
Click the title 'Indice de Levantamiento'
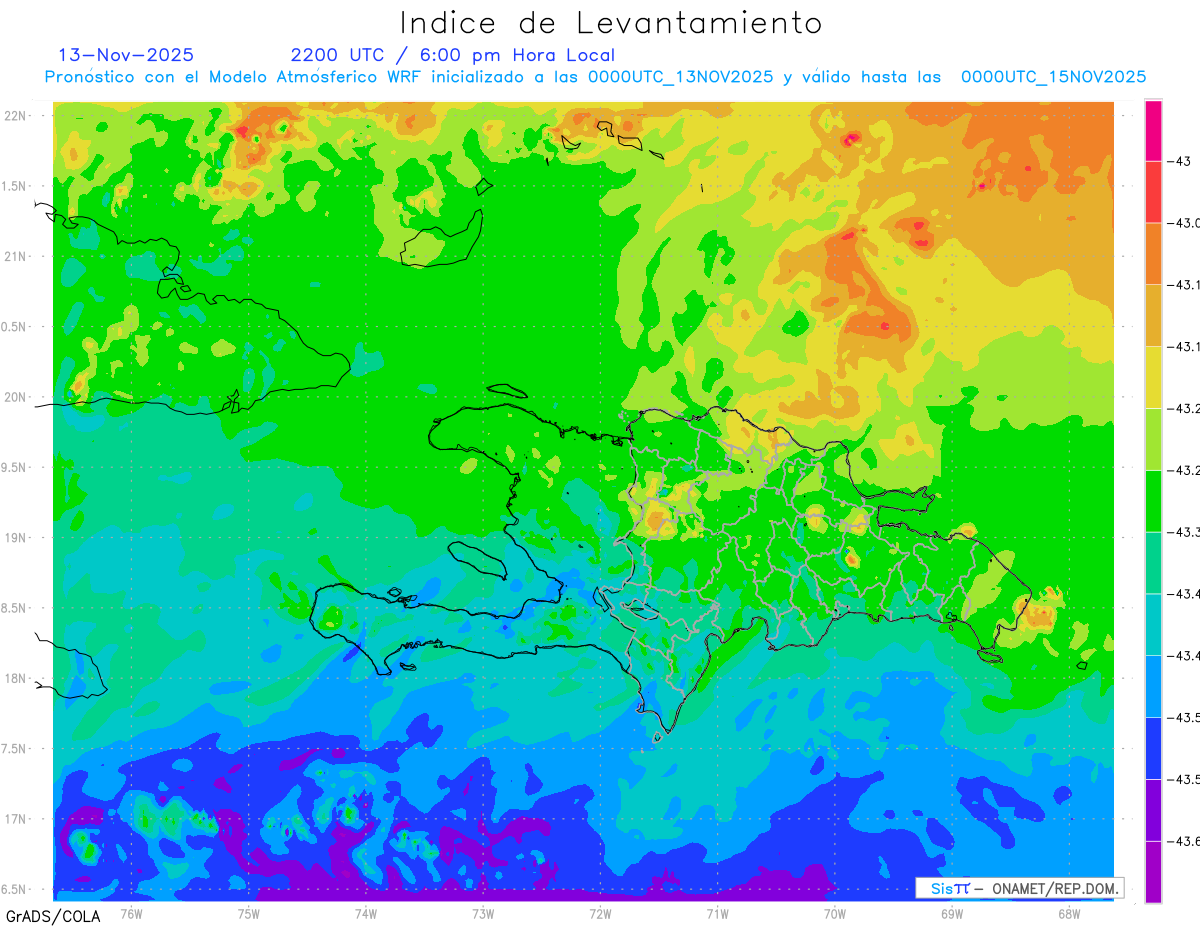pyautogui.click(x=611, y=23)
